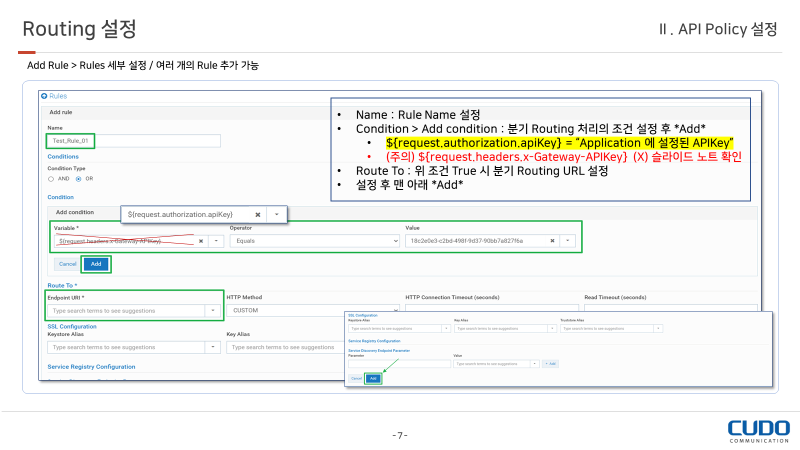Image resolution: width=800 pixels, height=450 pixels.
Task: Collapse the Rules section arrow icon
Action: 44,96
